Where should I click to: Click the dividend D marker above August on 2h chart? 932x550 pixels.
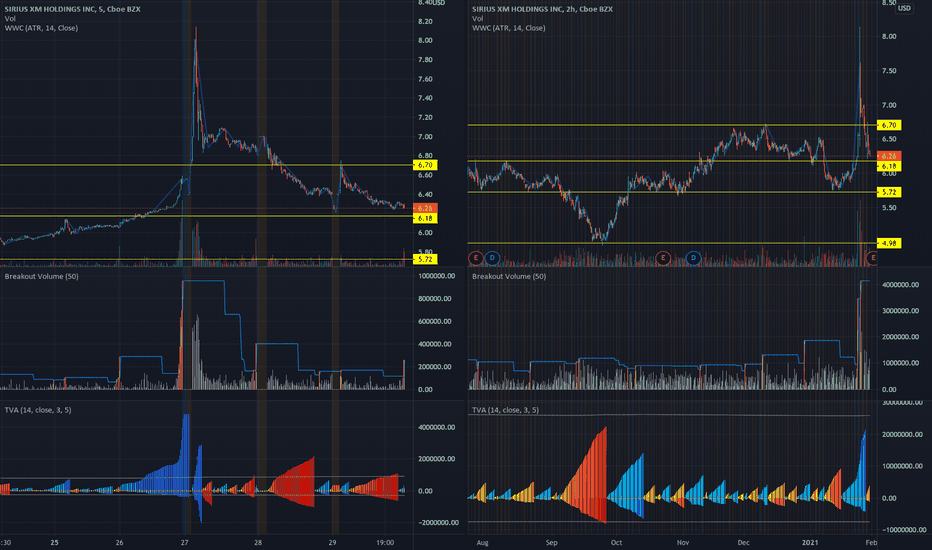[492, 258]
